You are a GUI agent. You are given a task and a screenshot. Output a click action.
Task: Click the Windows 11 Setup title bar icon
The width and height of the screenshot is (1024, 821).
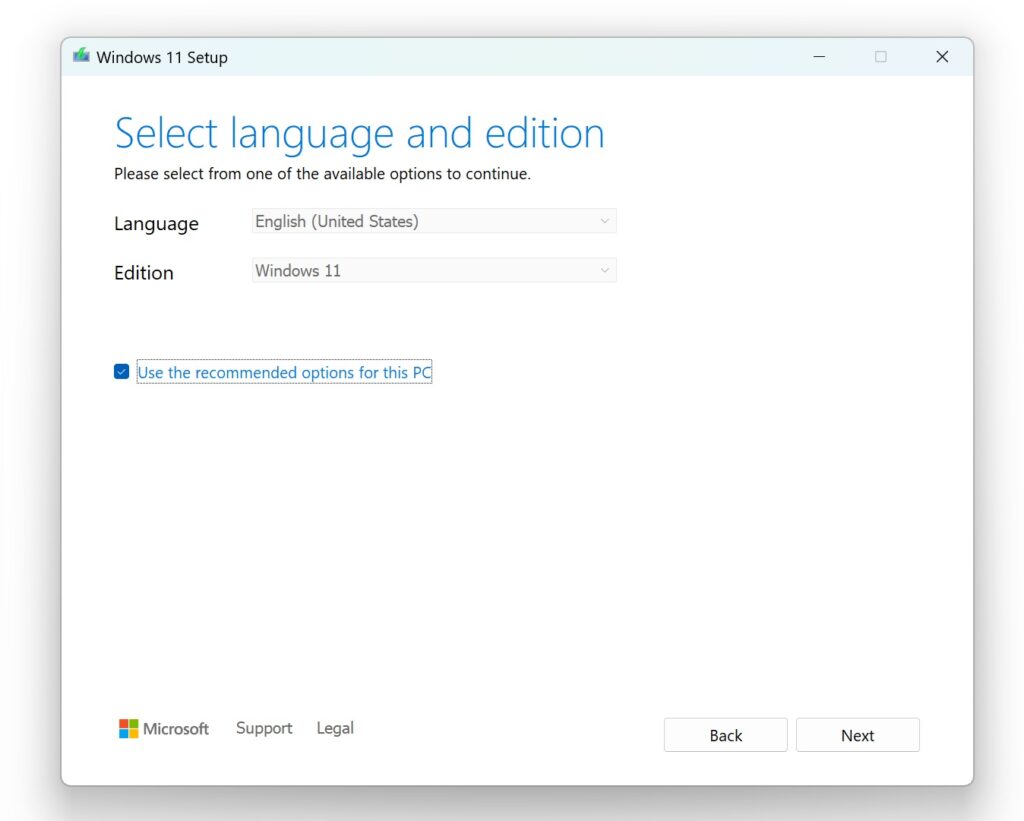tap(81, 56)
